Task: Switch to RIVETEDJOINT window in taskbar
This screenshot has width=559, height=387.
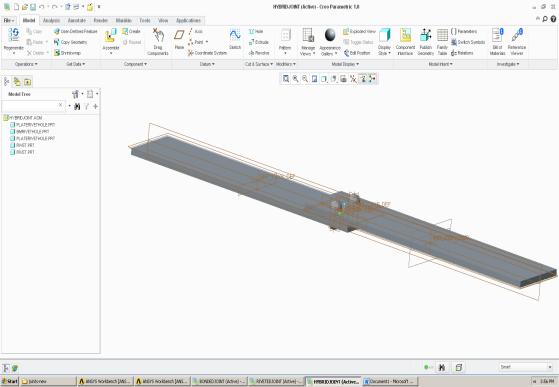Action: tap(276, 381)
